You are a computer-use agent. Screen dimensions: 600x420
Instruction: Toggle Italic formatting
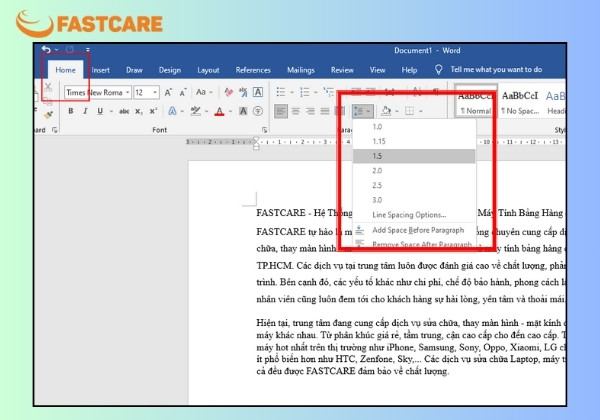(x=85, y=111)
